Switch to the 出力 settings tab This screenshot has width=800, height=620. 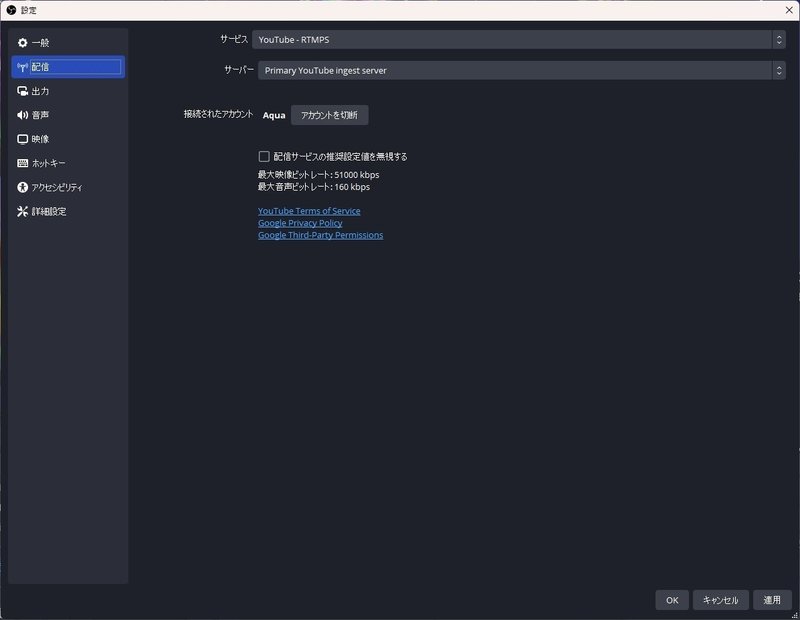coord(68,91)
